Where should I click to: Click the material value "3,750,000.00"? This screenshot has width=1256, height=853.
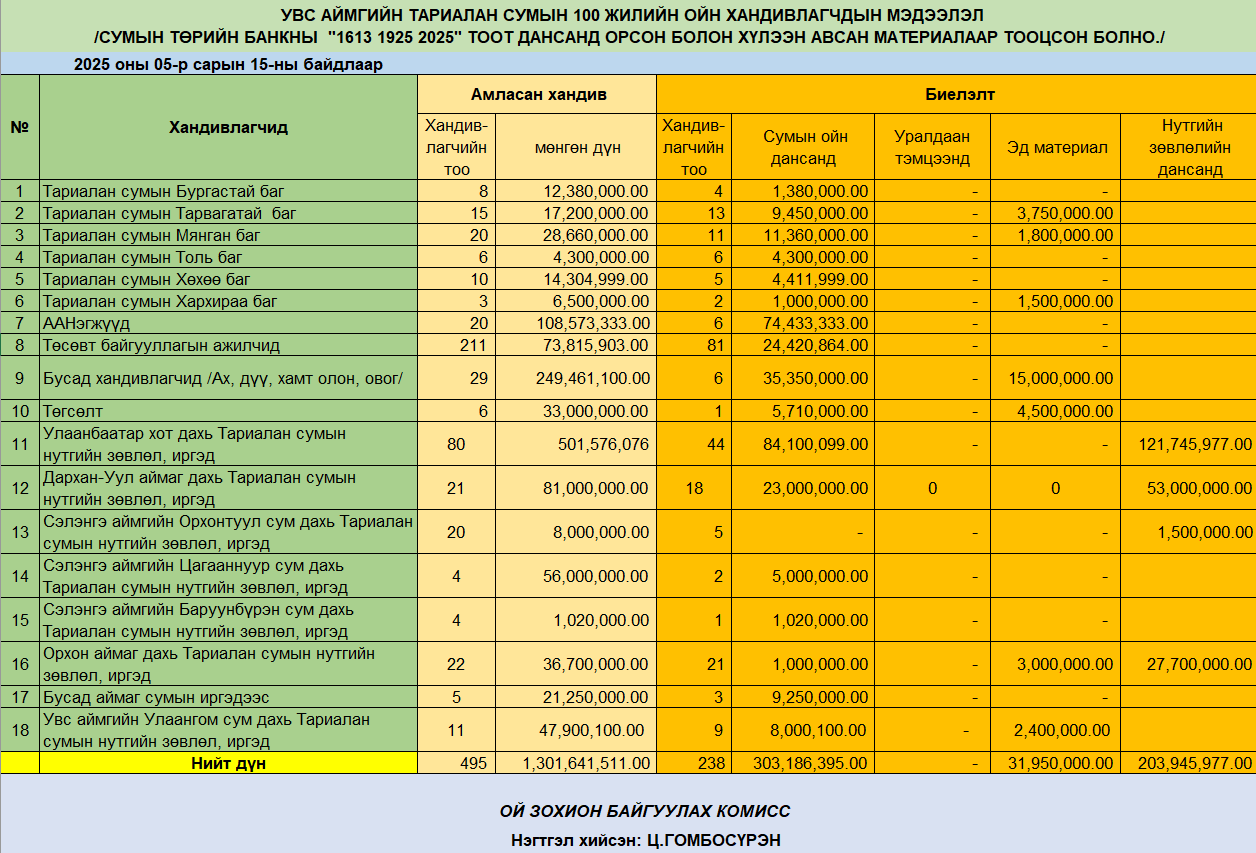1064,213
